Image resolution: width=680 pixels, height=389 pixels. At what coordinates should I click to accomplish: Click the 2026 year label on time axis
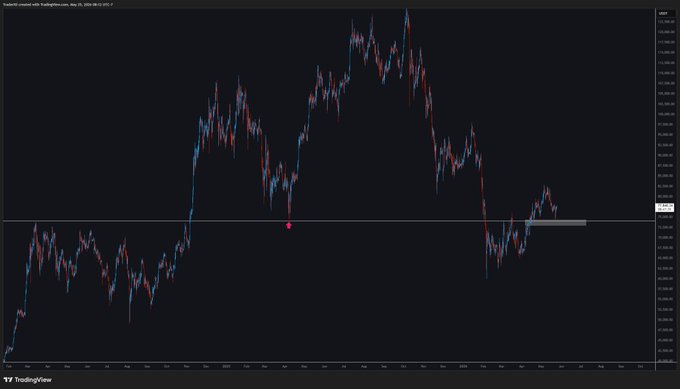(463, 366)
